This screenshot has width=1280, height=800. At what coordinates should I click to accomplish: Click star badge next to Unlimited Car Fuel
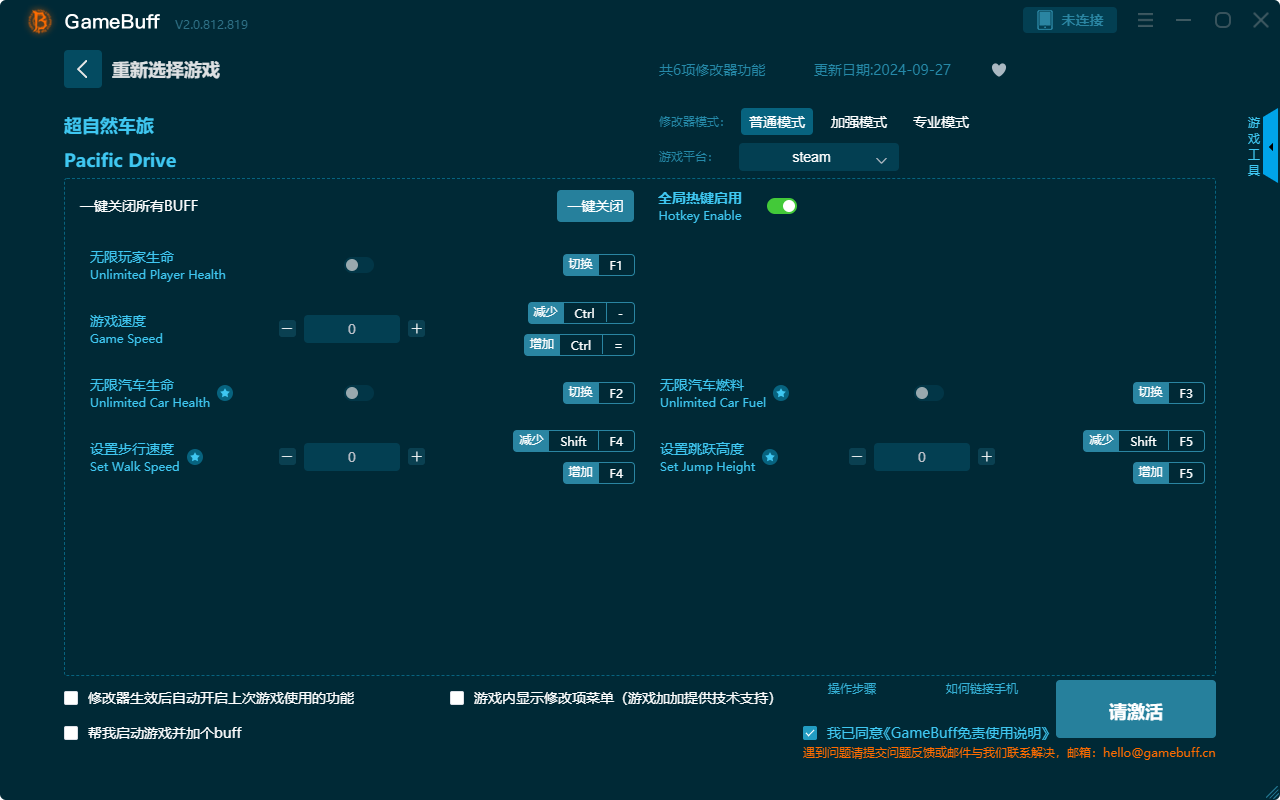pyautogui.click(x=781, y=393)
